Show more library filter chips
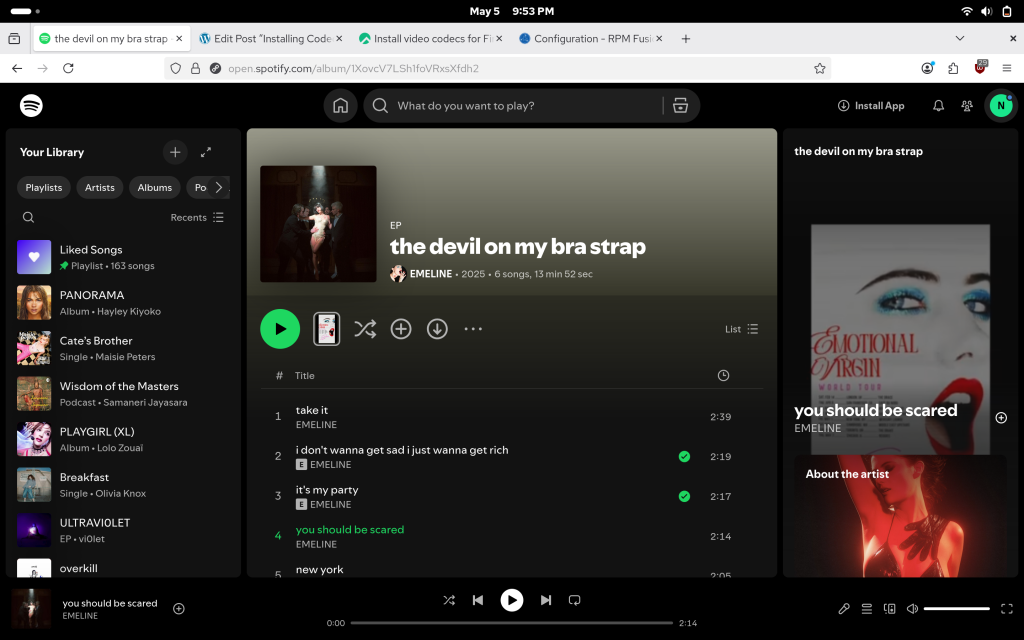Viewport: 1024px width, 640px height. coord(219,187)
